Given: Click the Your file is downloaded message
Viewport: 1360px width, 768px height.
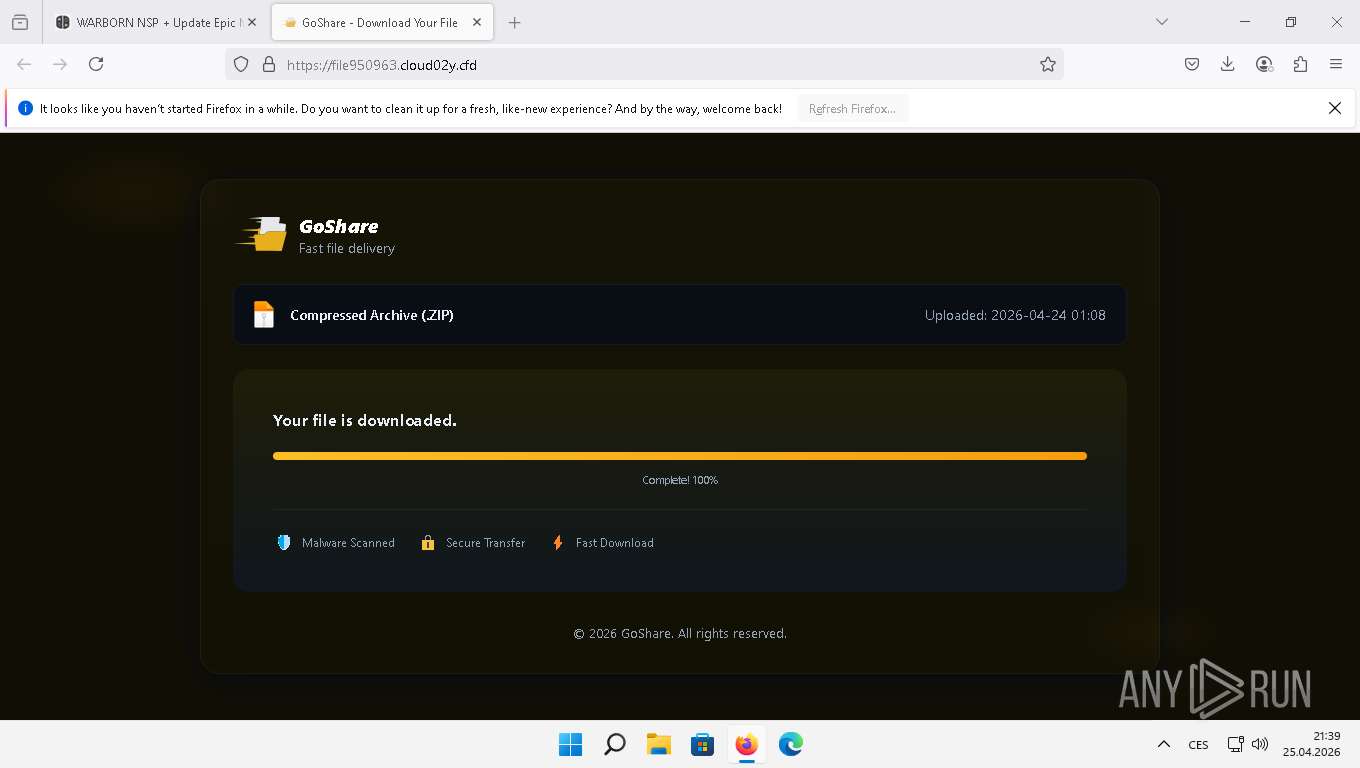Looking at the screenshot, I should pyautogui.click(x=365, y=420).
